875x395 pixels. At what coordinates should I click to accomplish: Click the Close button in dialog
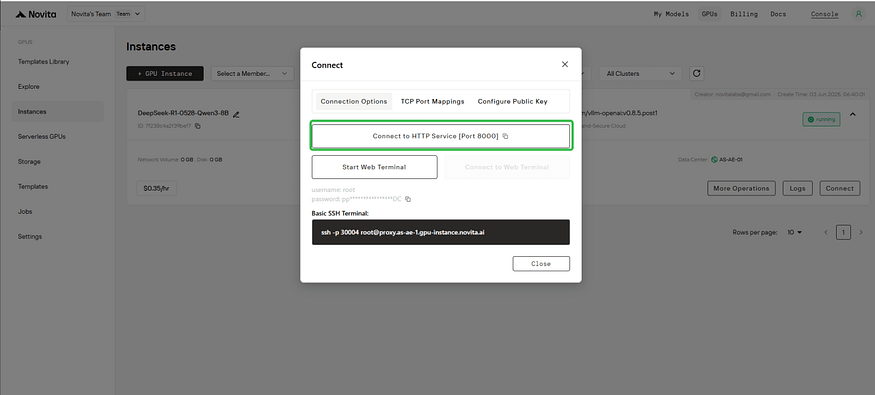click(x=541, y=264)
